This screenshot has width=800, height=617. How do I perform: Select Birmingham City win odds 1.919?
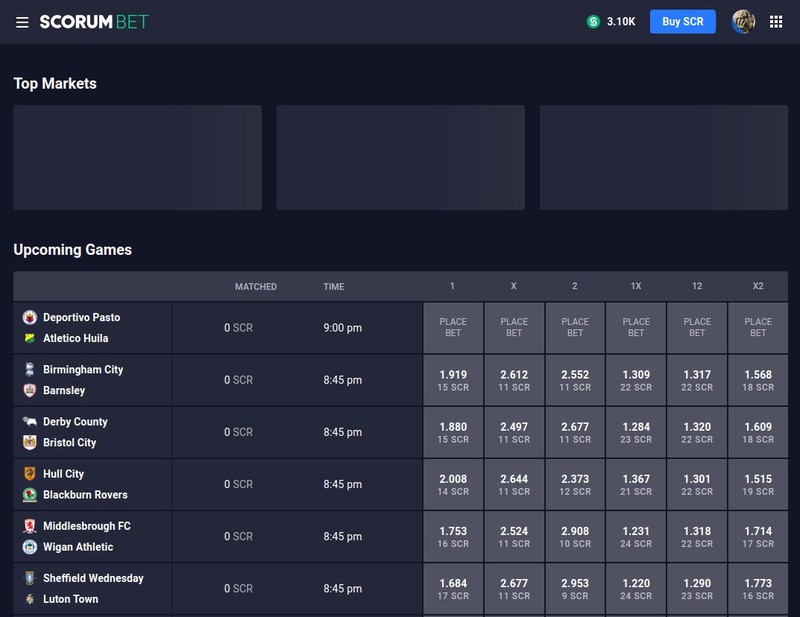(453, 380)
